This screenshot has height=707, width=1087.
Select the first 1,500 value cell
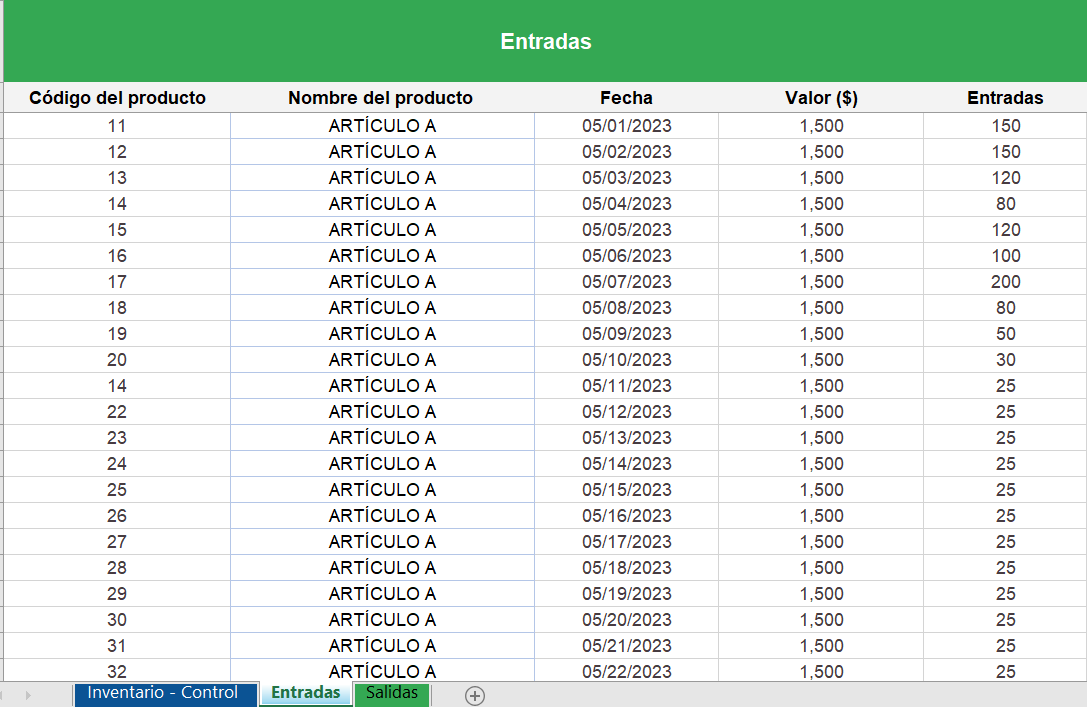tap(820, 126)
